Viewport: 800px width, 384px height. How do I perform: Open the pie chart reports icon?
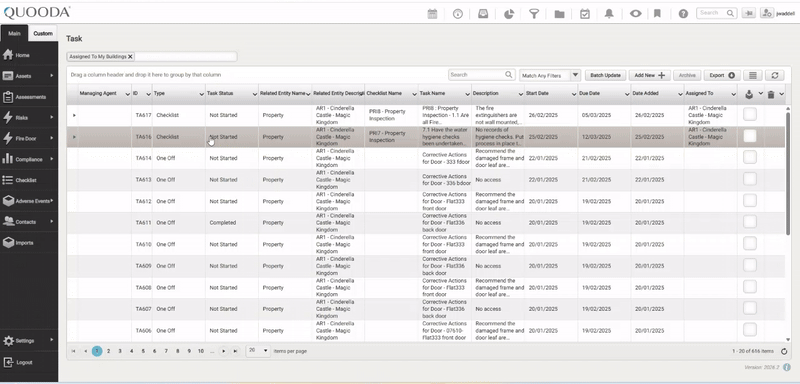click(x=509, y=14)
